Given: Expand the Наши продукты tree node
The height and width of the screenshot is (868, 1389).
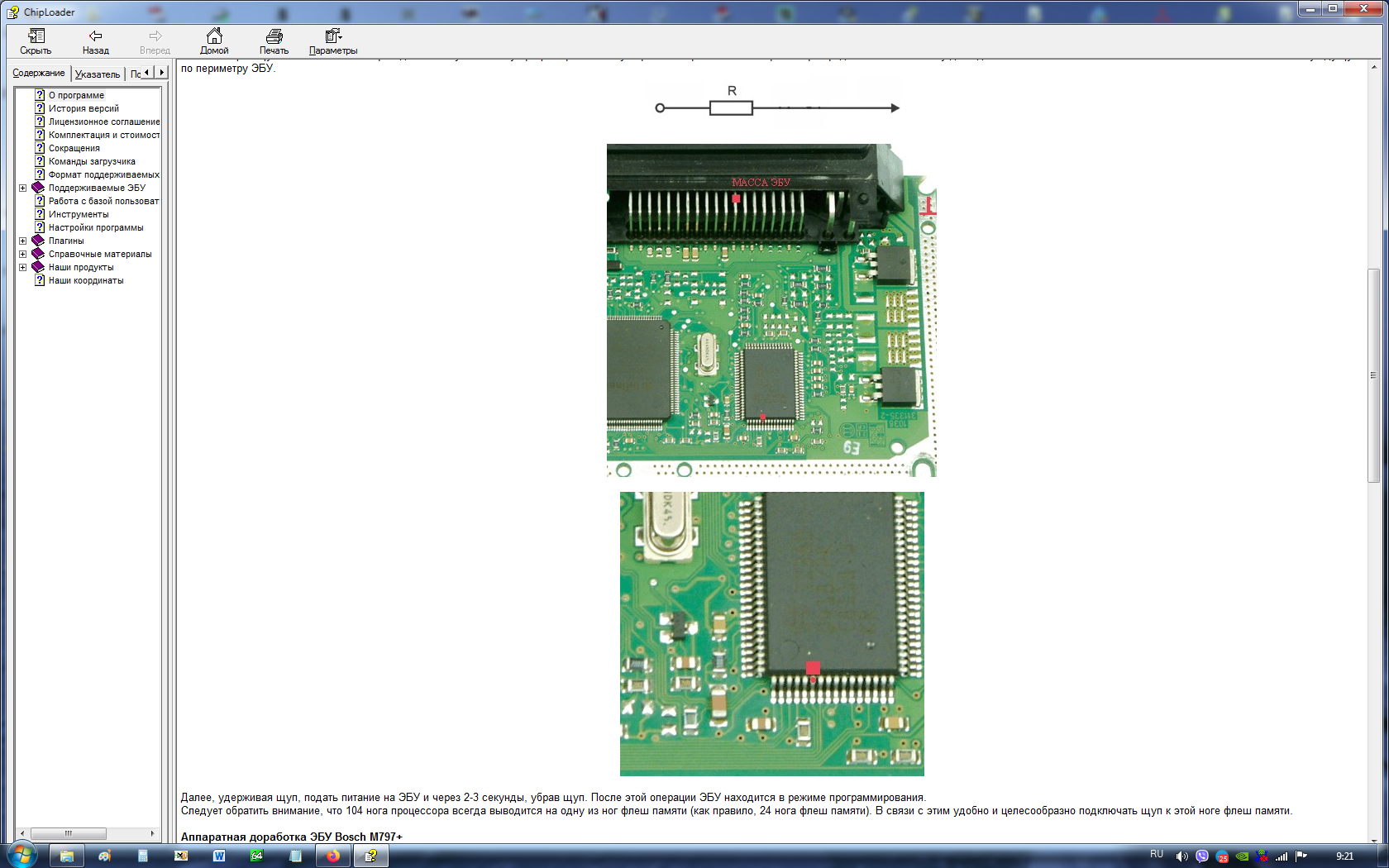Looking at the screenshot, I should (x=23, y=268).
